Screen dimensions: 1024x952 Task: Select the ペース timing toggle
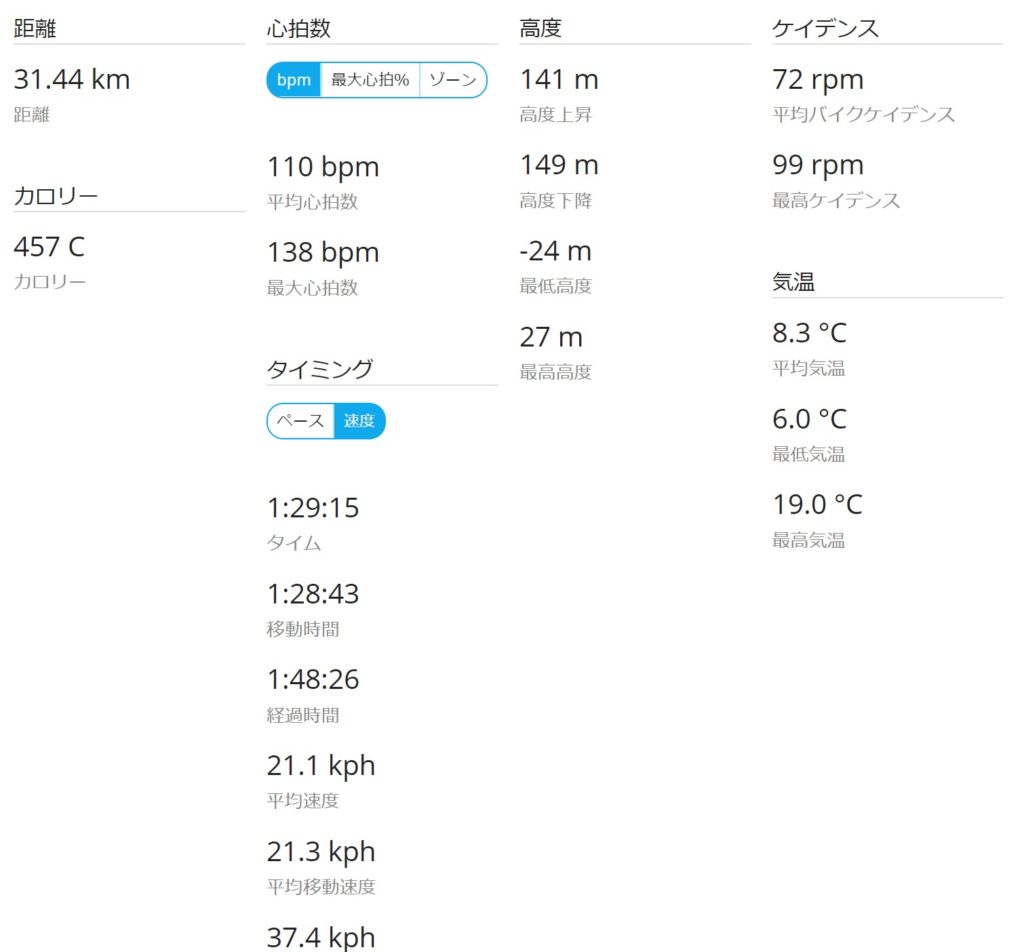(x=301, y=421)
